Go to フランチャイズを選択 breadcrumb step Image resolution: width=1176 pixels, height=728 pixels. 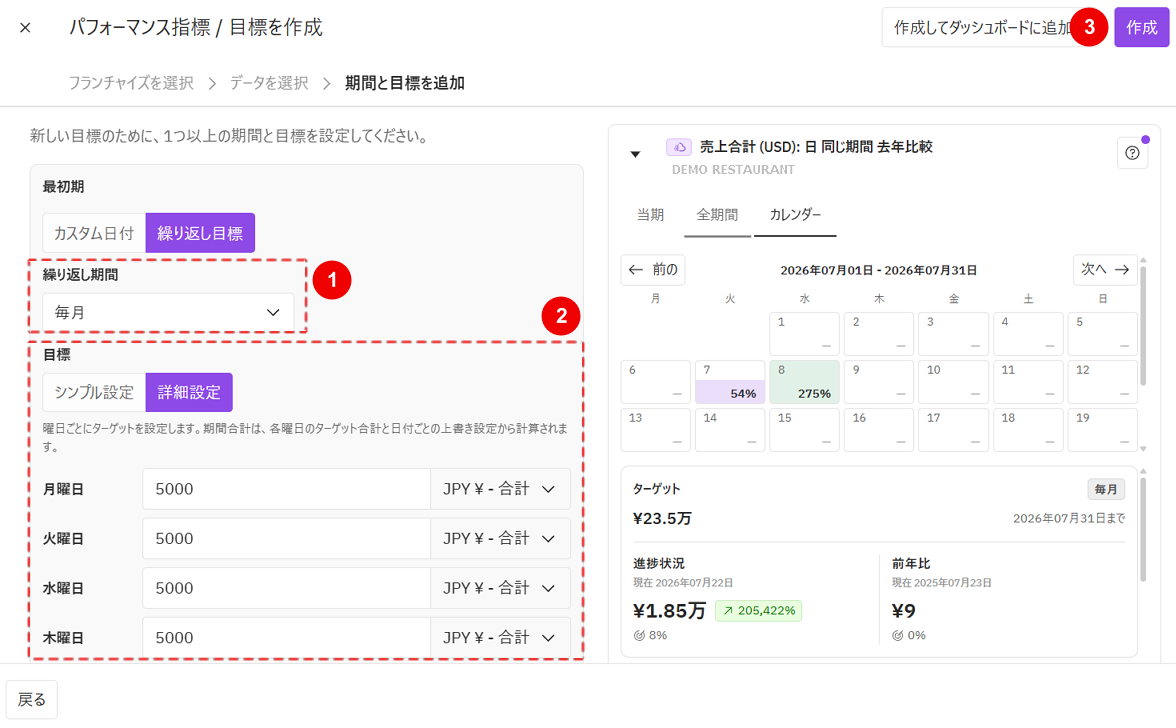point(131,83)
